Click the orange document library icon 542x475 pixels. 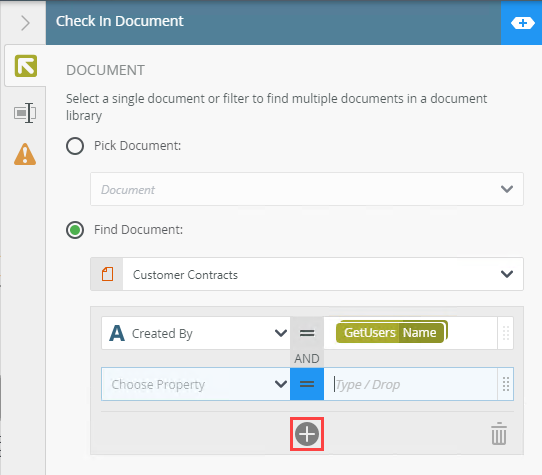107,274
